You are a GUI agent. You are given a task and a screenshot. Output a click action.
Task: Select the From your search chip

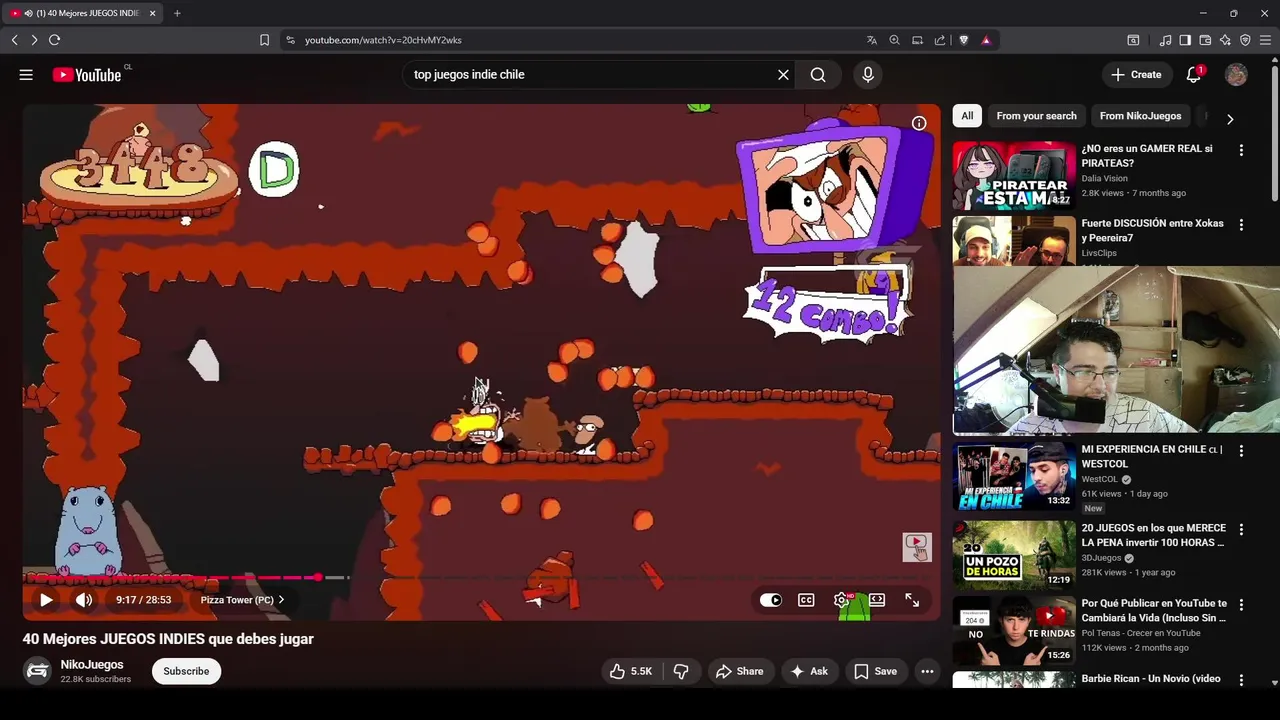1036,116
